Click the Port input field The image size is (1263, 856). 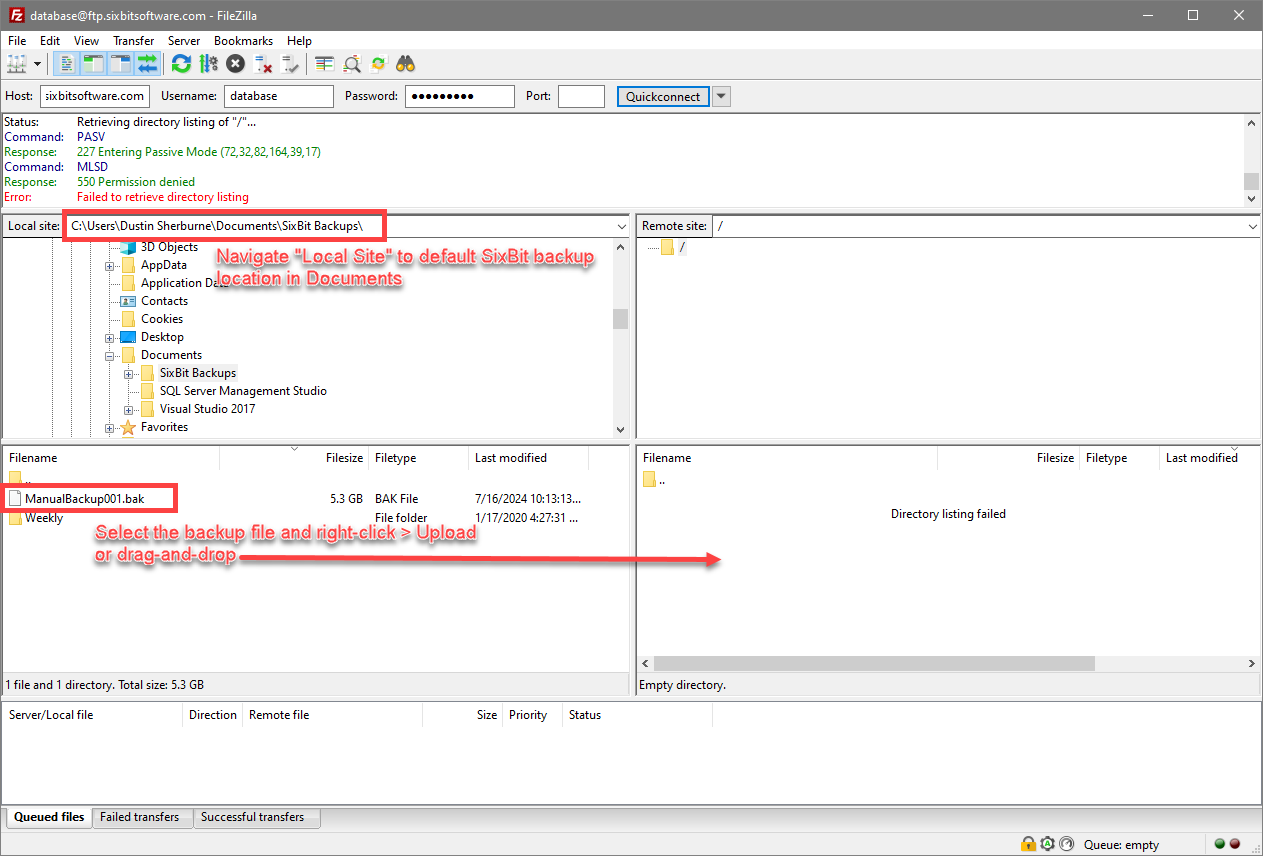click(x=581, y=96)
